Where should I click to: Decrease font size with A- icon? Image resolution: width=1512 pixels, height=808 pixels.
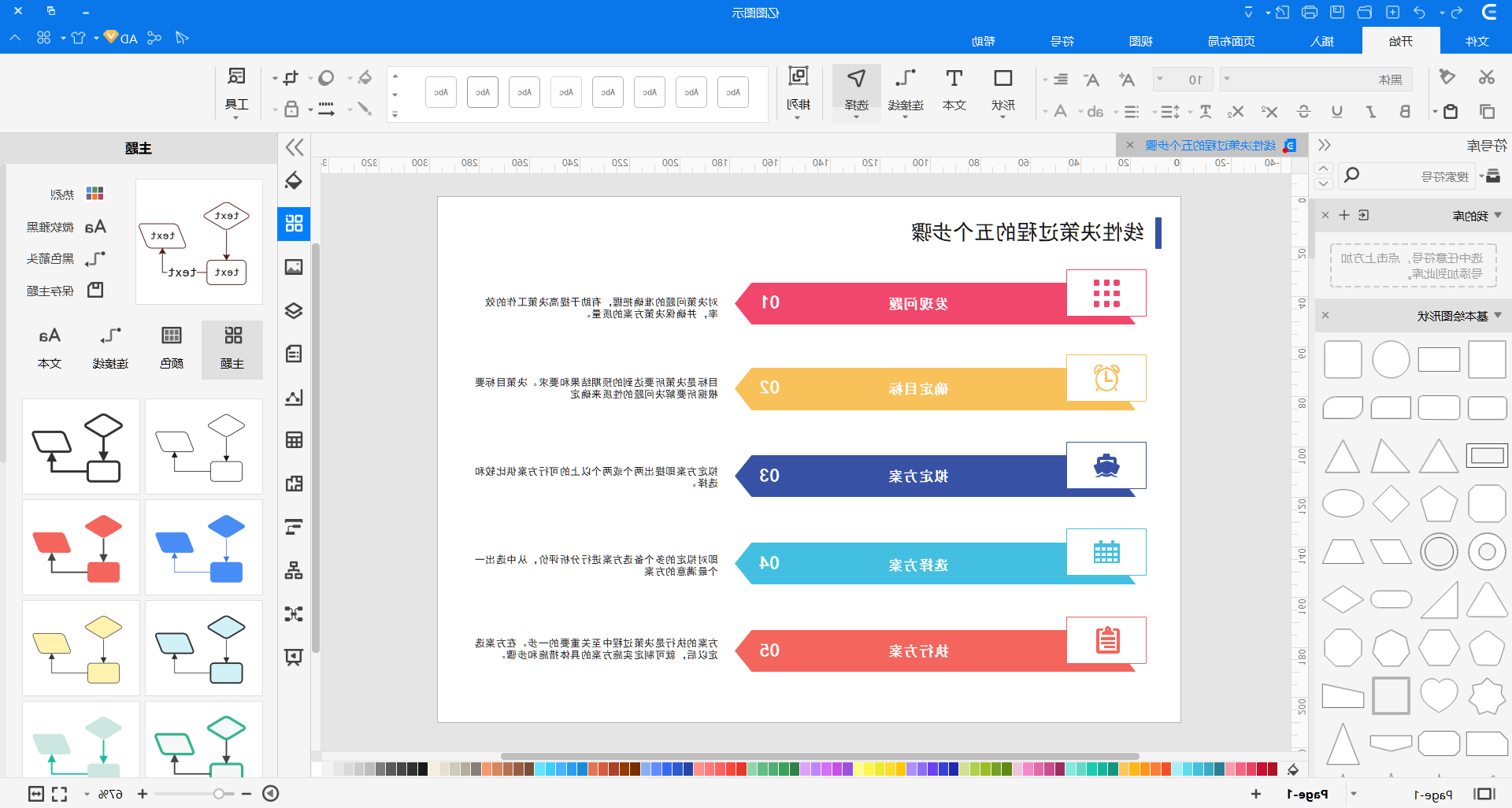[1091, 80]
